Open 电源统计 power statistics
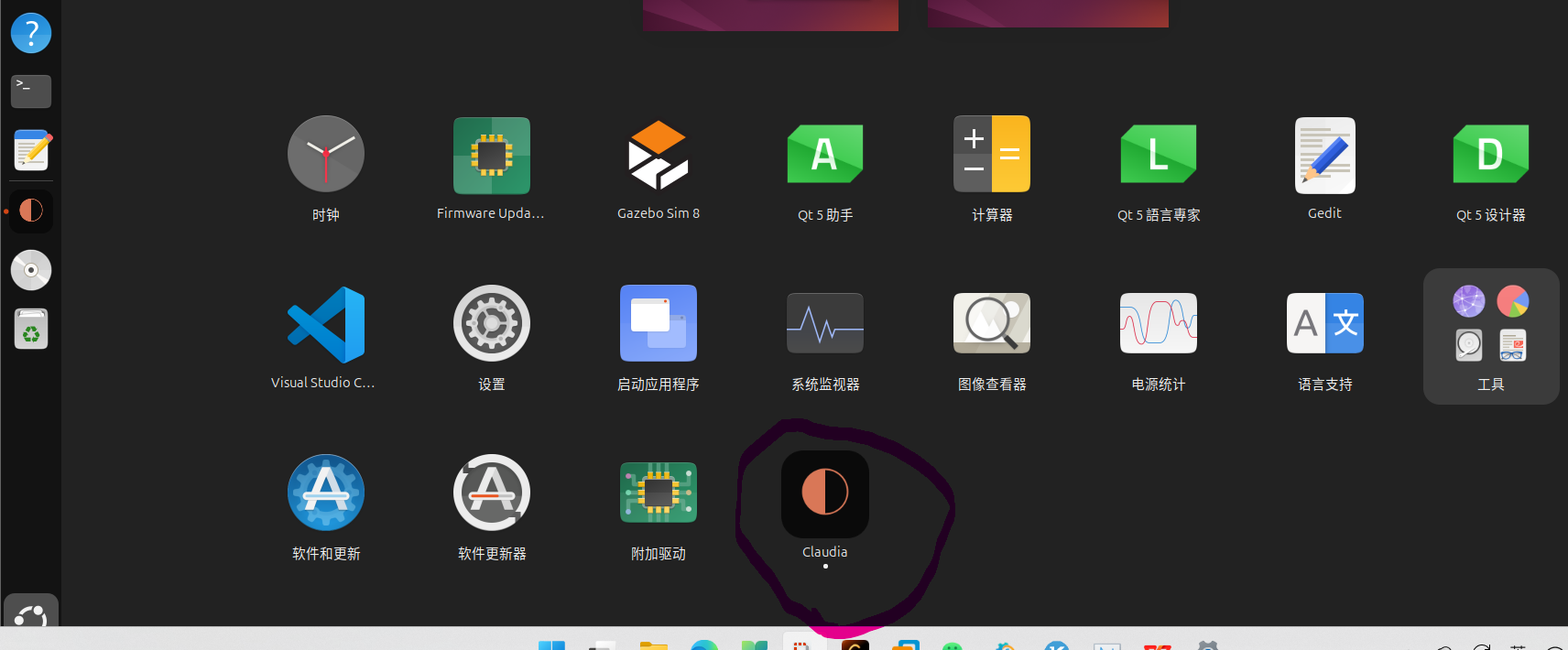This screenshot has height=650, width=1568. pos(1159,323)
